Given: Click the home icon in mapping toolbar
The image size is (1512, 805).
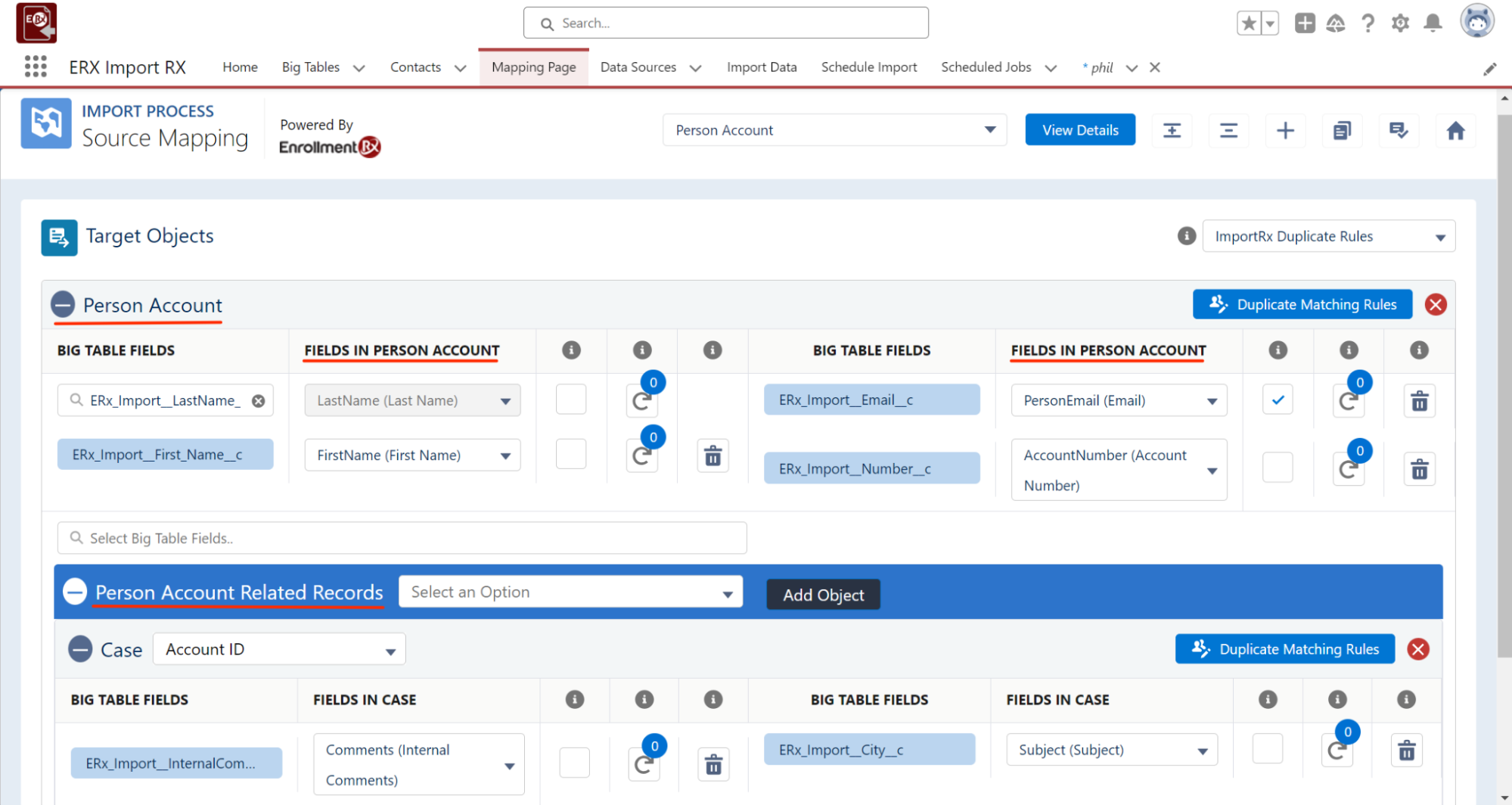Looking at the screenshot, I should pyautogui.click(x=1455, y=131).
